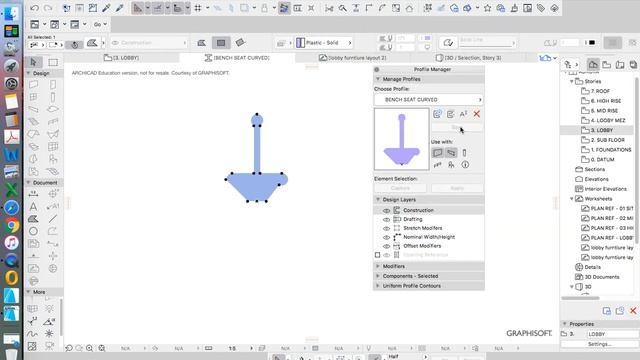Click the edit profile icon in Profile Manager

tap(450, 114)
